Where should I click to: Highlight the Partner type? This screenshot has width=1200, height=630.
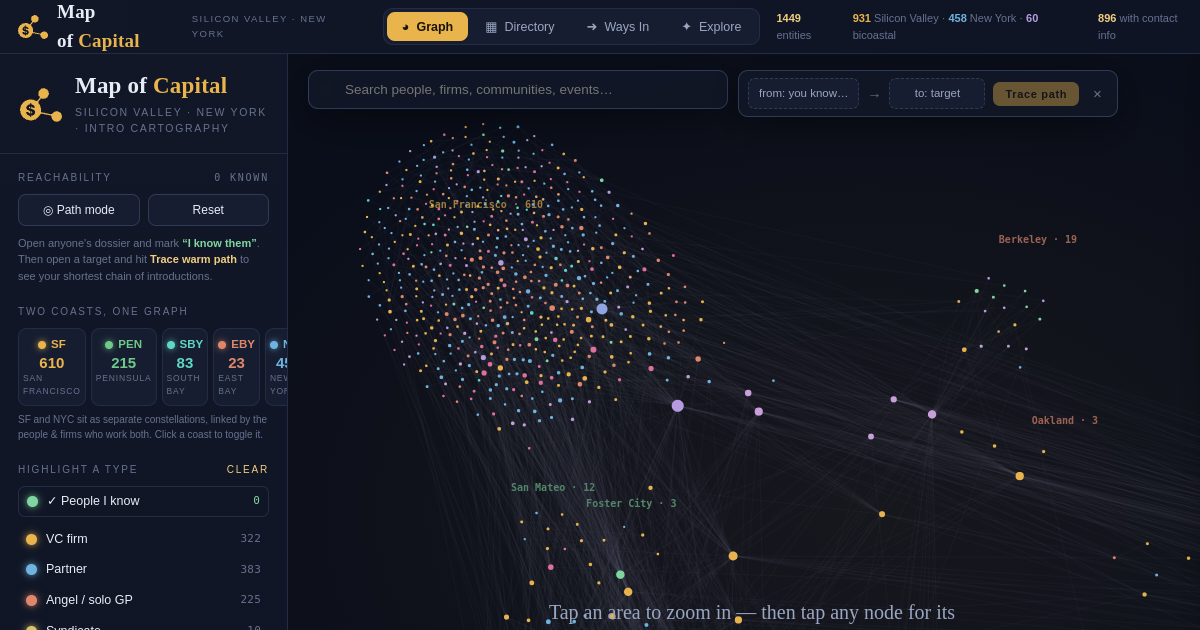tap(143, 569)
